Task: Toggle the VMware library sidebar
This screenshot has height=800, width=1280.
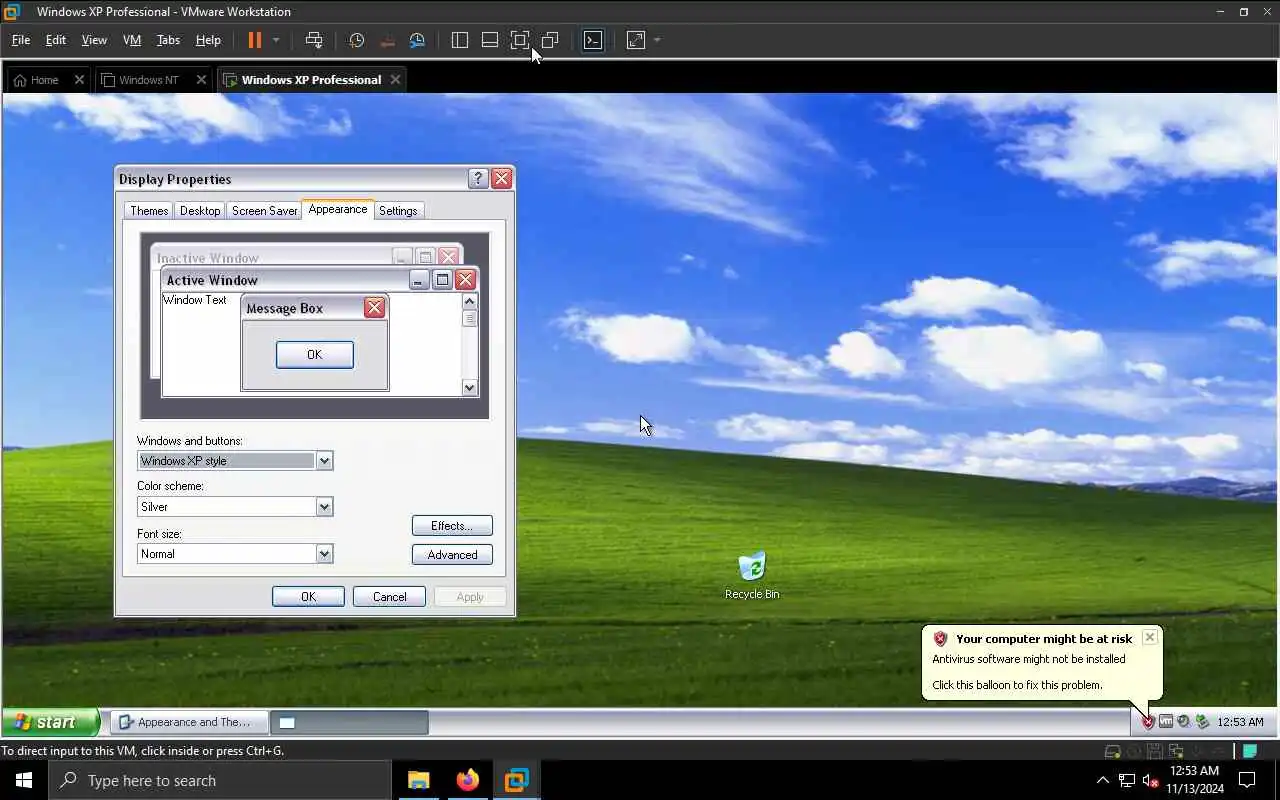Action: click(x=460, y=40)
